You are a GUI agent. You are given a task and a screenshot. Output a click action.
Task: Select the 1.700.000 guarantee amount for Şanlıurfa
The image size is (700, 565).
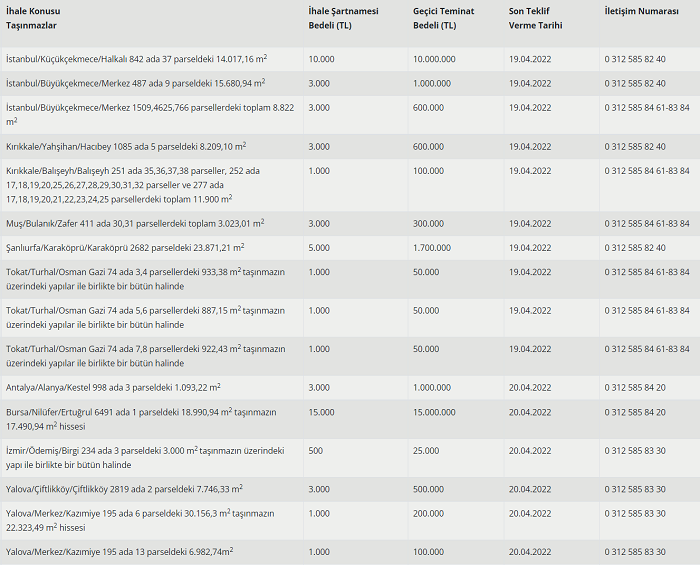[x=432, y=247]
